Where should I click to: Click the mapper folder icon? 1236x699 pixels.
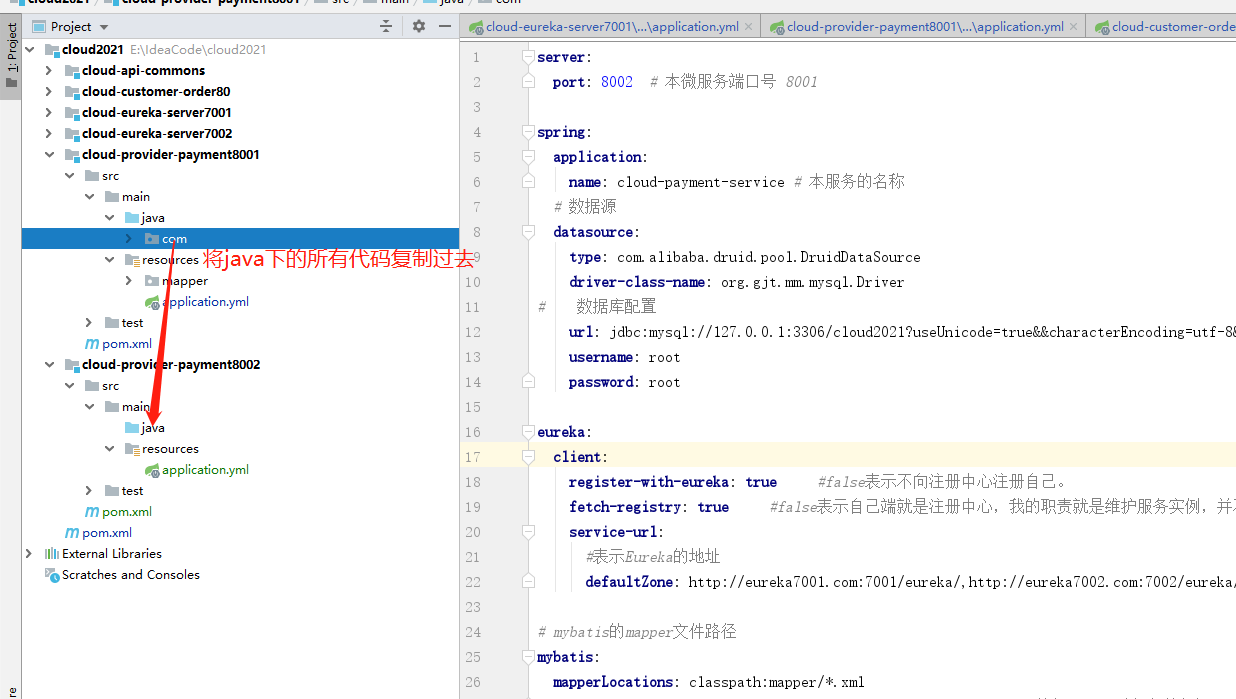152,281
